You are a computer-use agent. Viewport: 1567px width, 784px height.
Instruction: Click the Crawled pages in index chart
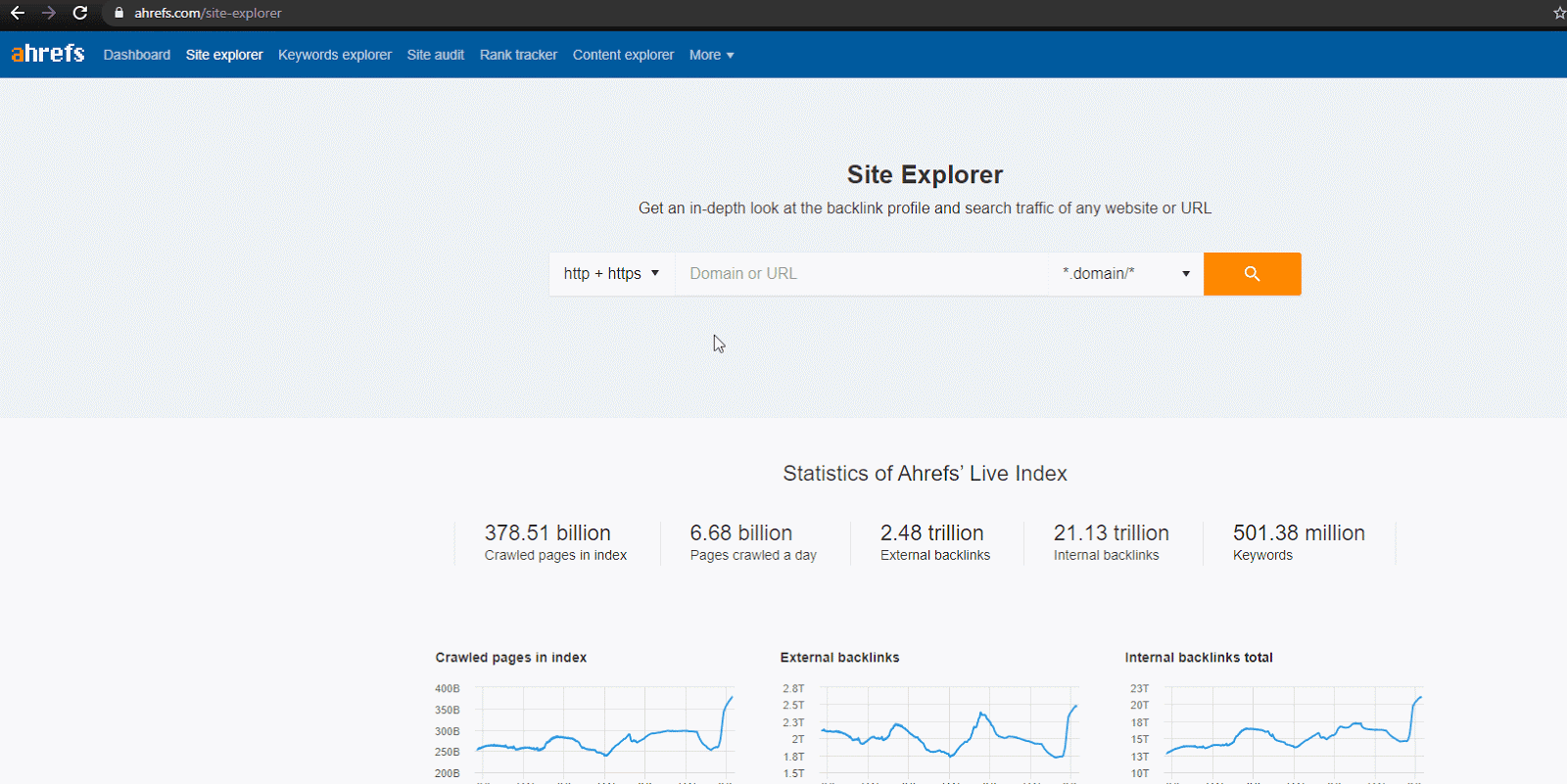click(603, 732)
